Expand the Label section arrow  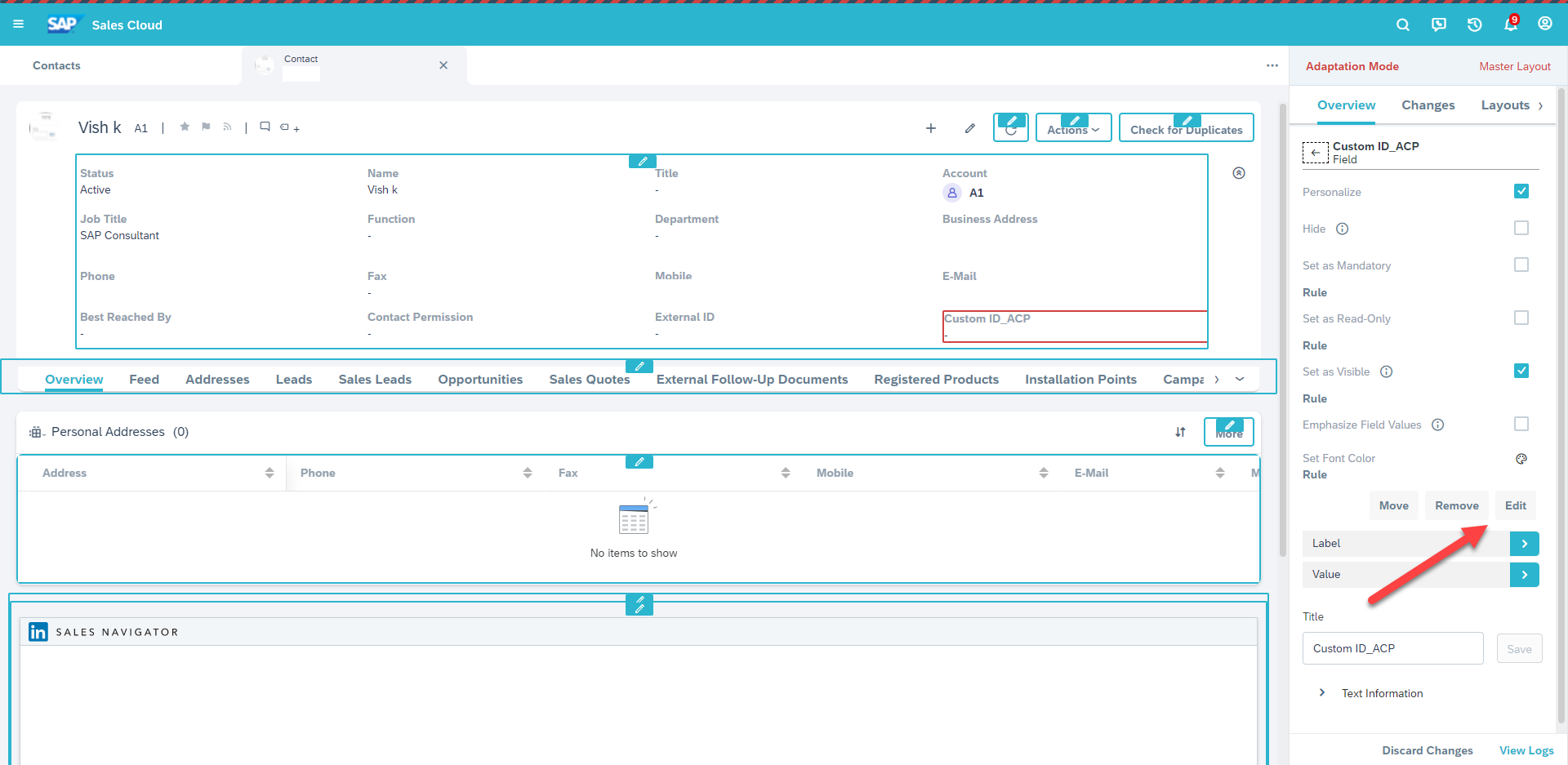coord(1525,544)
